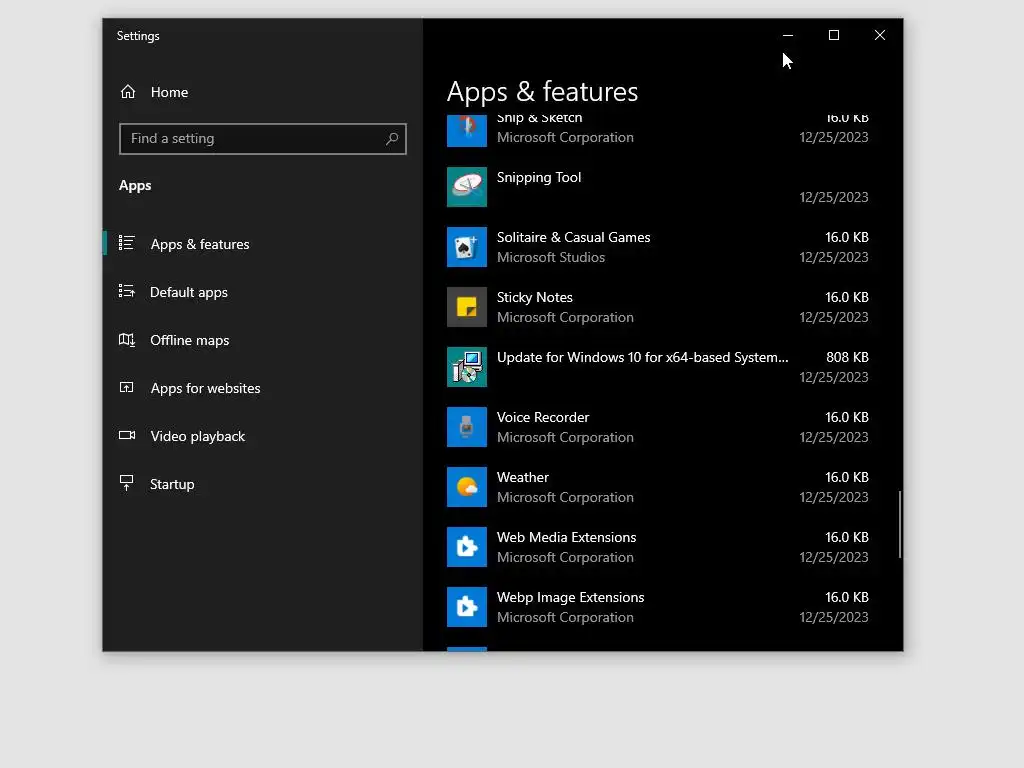Select the Webp Image Extensions name
The image size is (1024, 768).
(x=570, y=598)
